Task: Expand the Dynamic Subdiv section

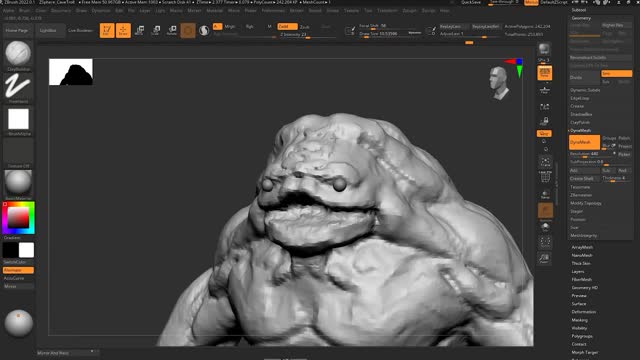Action: click(585, 90)
